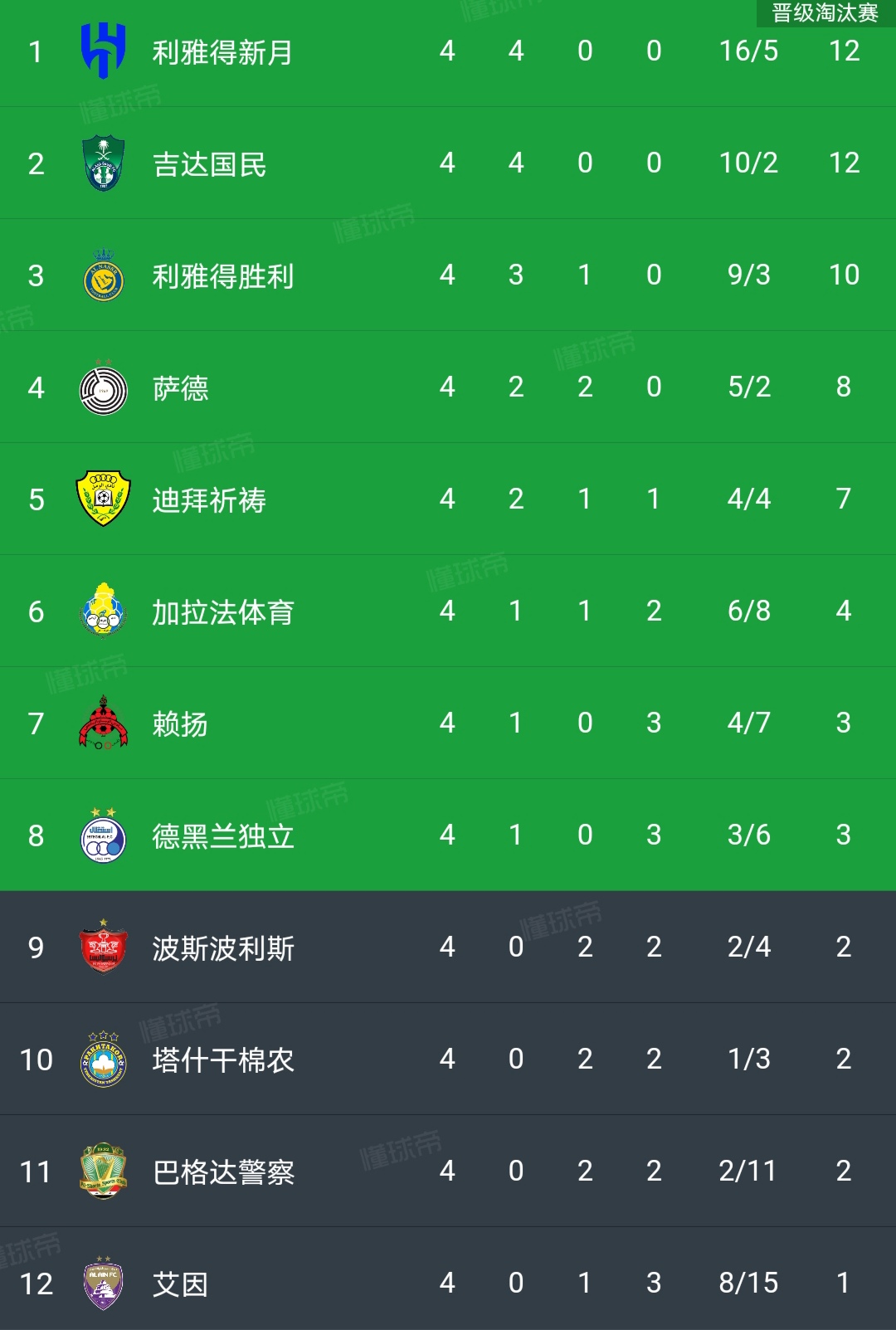The width and height of the screenshot is (896, 1330).
Task: Open the 塔什干棉农 team name
Action: tap(223, 1060)
